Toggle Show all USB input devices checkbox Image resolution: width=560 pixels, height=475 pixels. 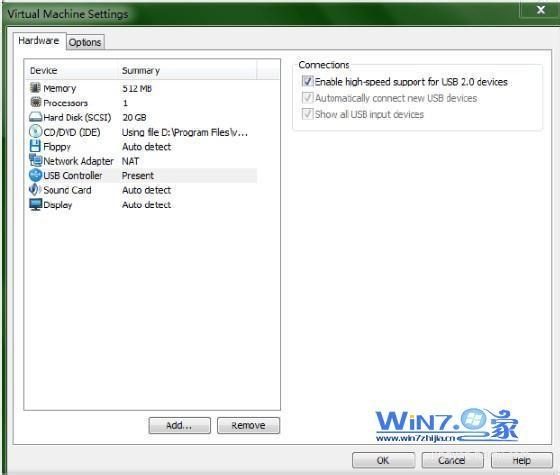308,114
